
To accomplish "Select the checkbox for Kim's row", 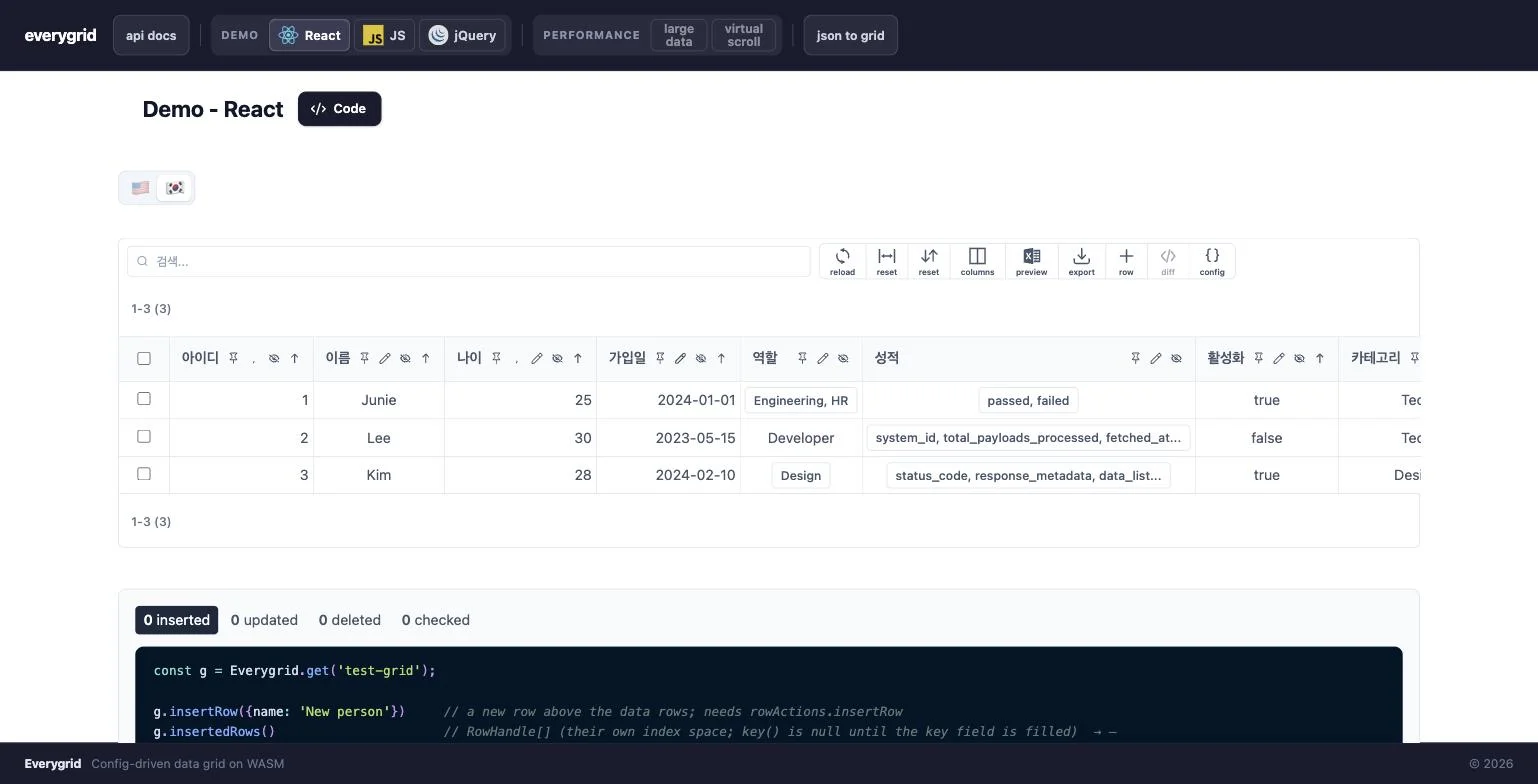I will pos(144,474).
